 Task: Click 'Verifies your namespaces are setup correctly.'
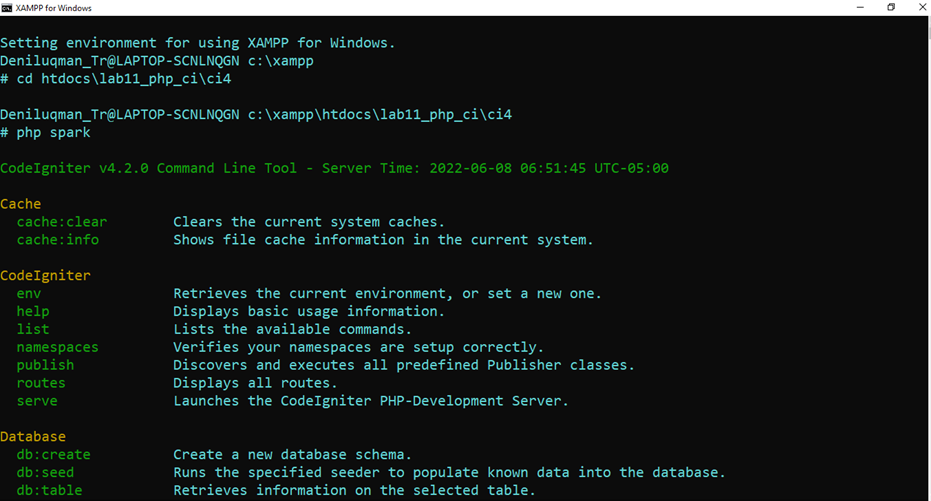pos(358,347)
